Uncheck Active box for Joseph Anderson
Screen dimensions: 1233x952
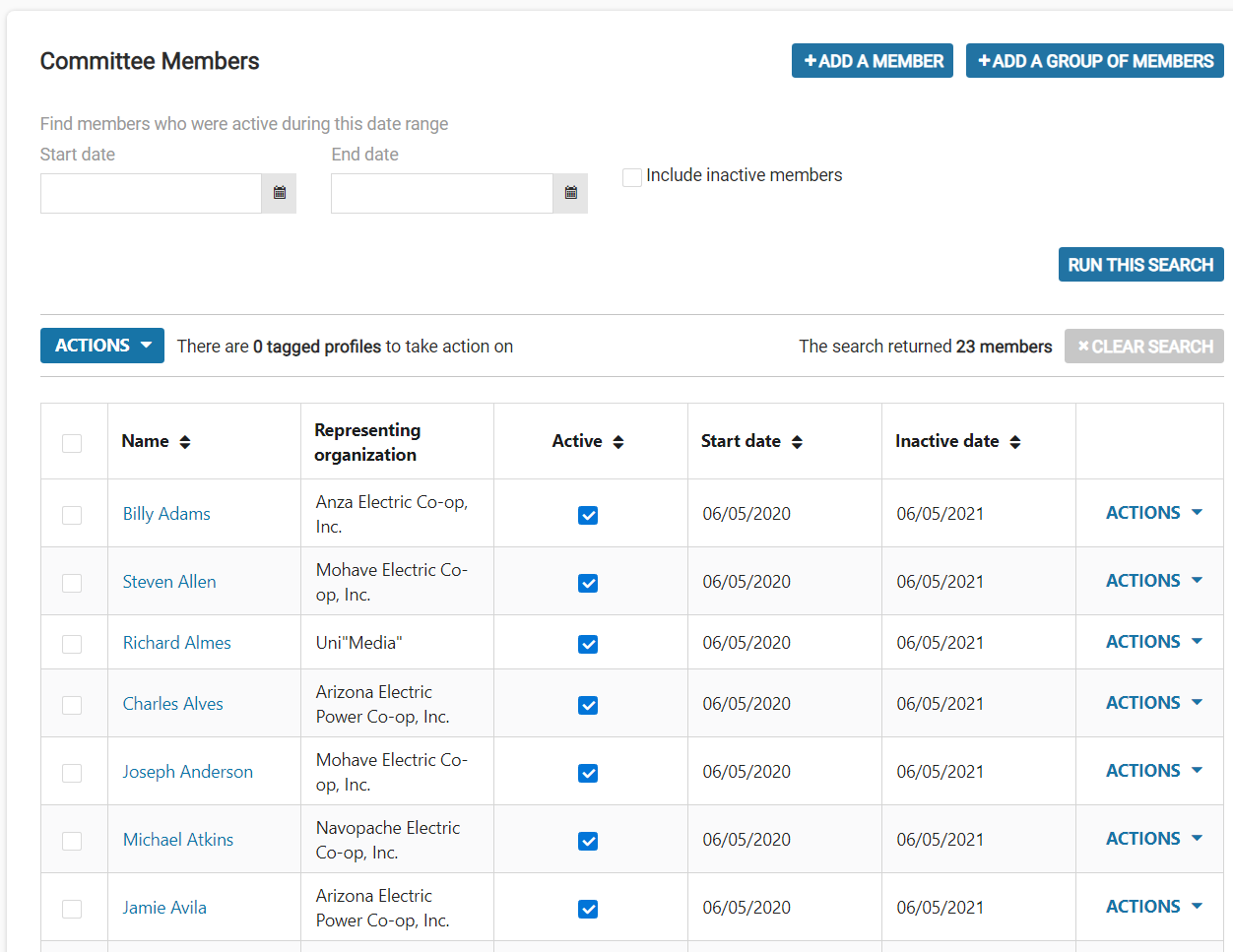[588, 773]
